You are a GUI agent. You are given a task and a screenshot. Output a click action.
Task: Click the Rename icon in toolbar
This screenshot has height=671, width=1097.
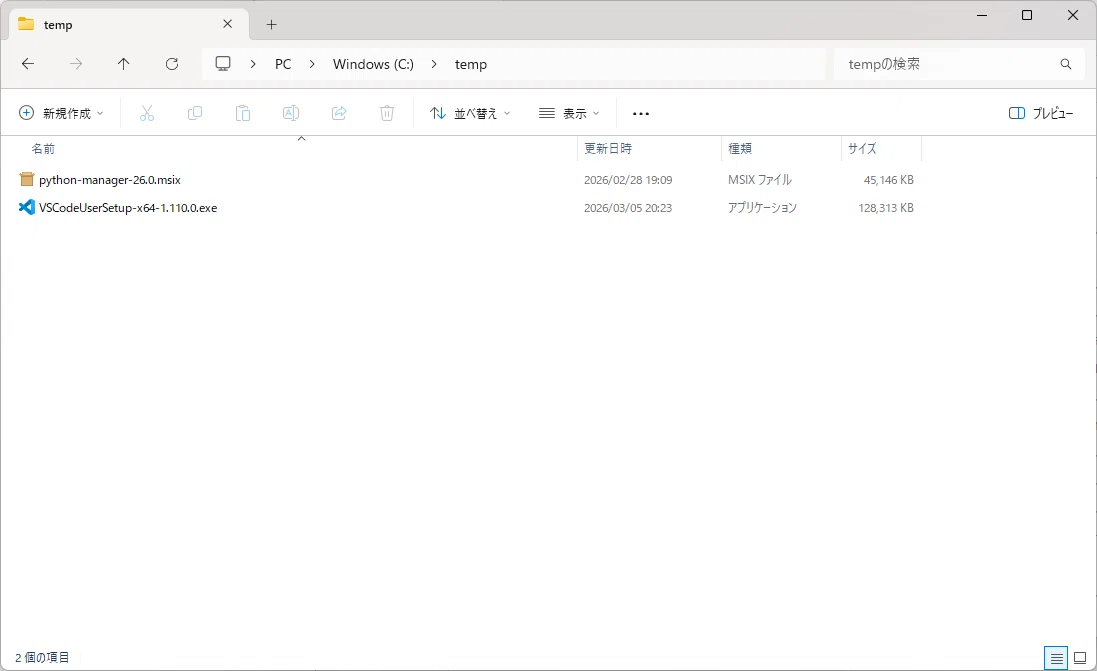point(290,113)
